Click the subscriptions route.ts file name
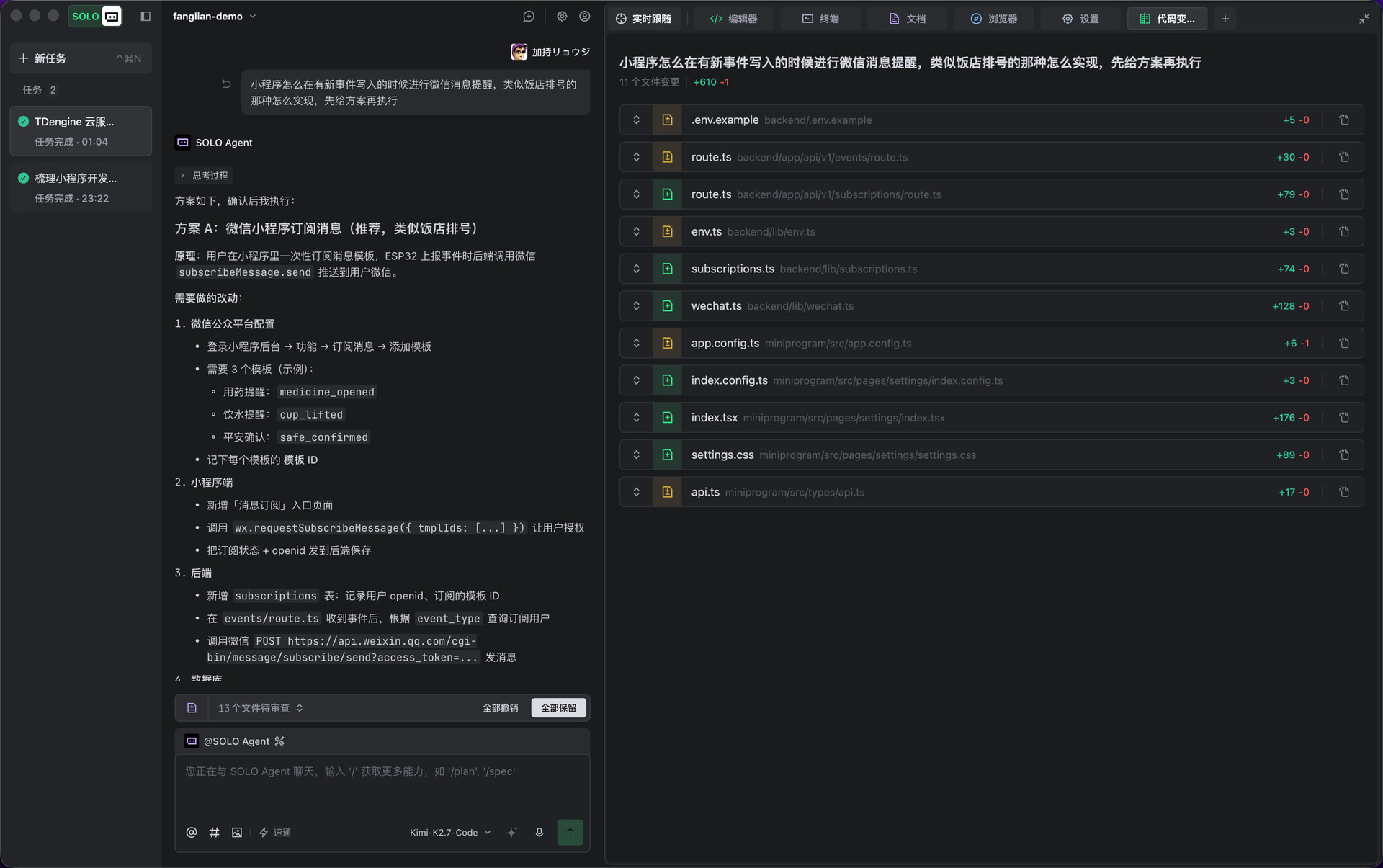Image resolution: width=1383 pixels, height=868 pixels. click(x=711, y=194)
